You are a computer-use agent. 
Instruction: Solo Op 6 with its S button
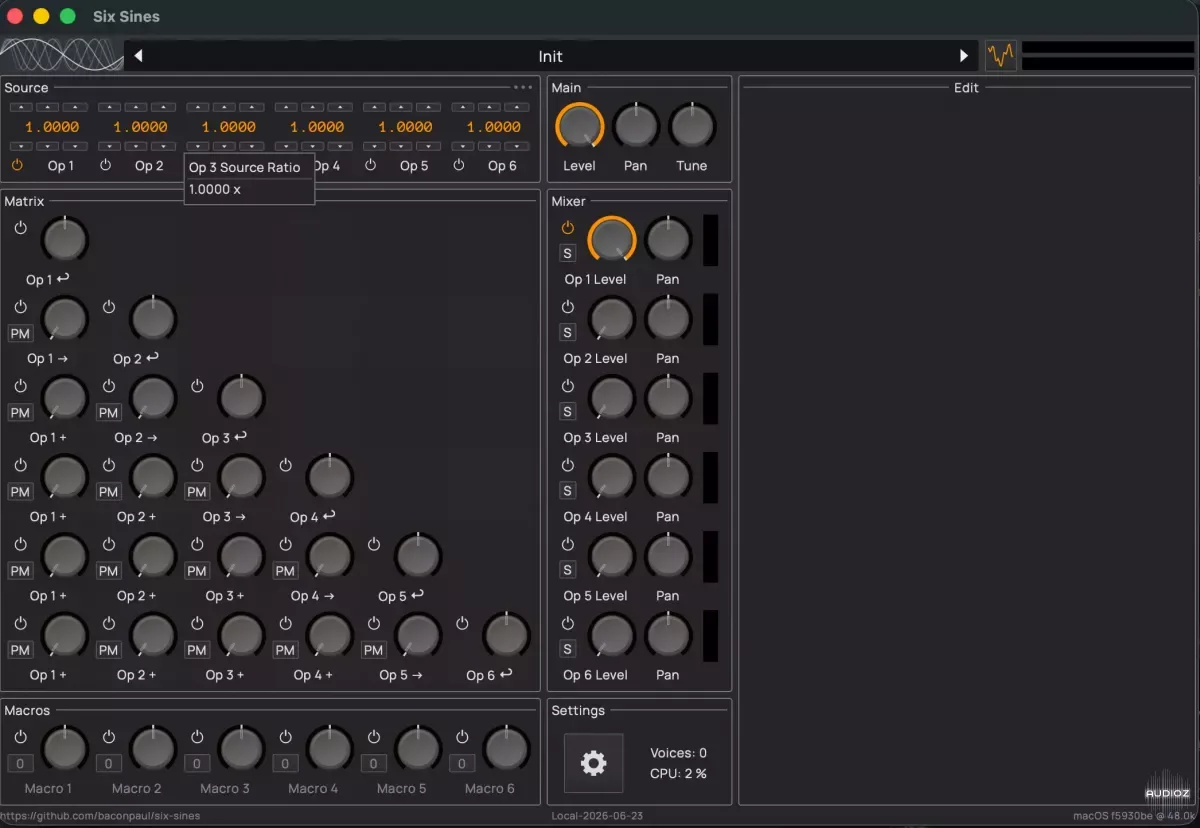click(568, 649)
